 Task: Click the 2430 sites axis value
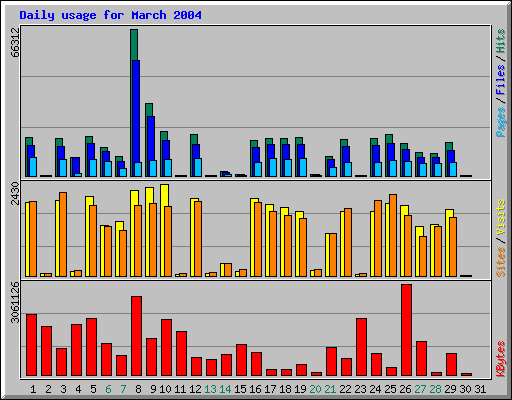pos(15,193)
